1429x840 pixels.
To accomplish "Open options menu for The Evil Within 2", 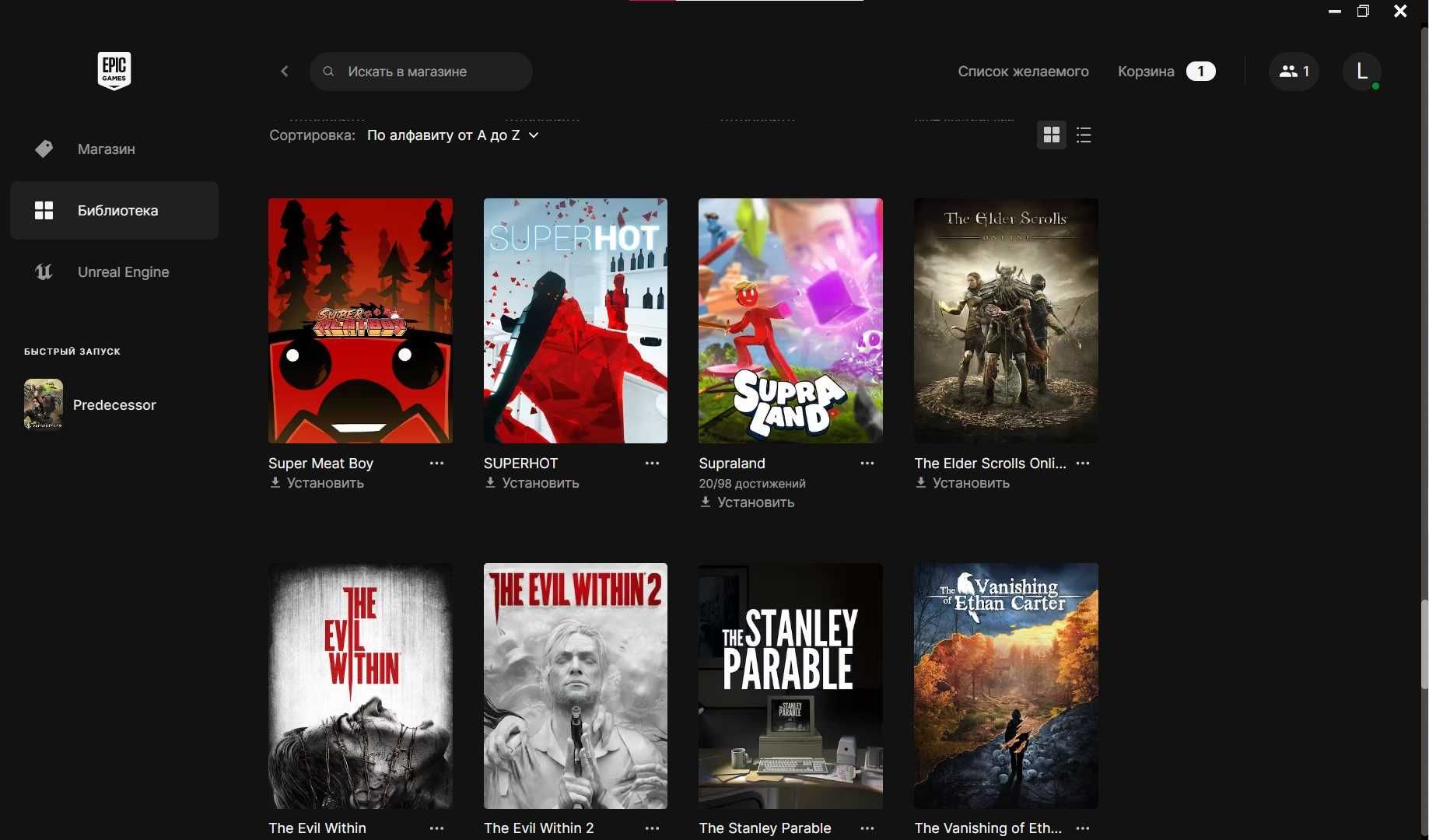I will click(x=652, y=828).
